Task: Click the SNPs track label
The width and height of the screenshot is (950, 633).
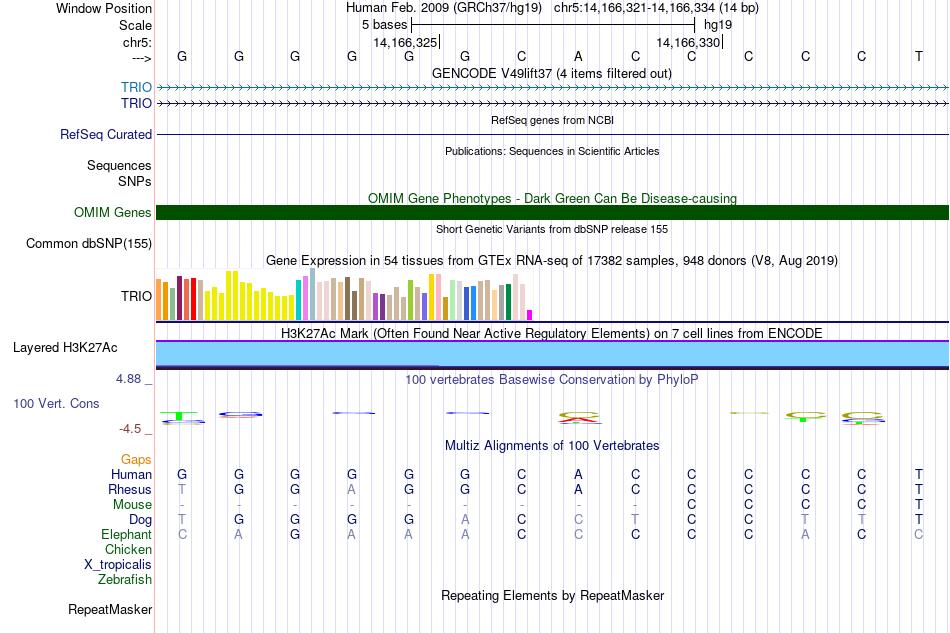Action: tap(135, 181)
